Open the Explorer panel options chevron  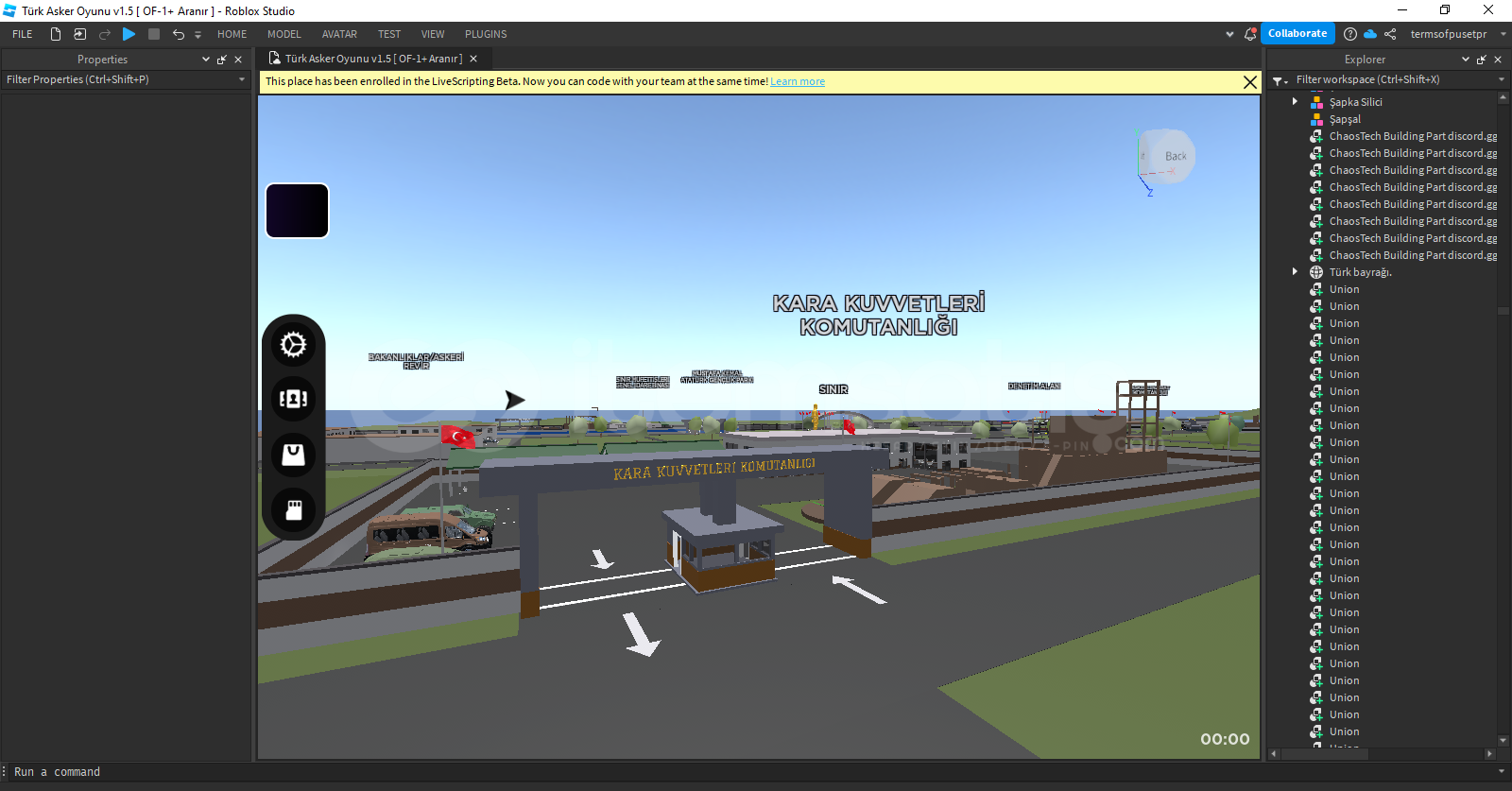1466,60
